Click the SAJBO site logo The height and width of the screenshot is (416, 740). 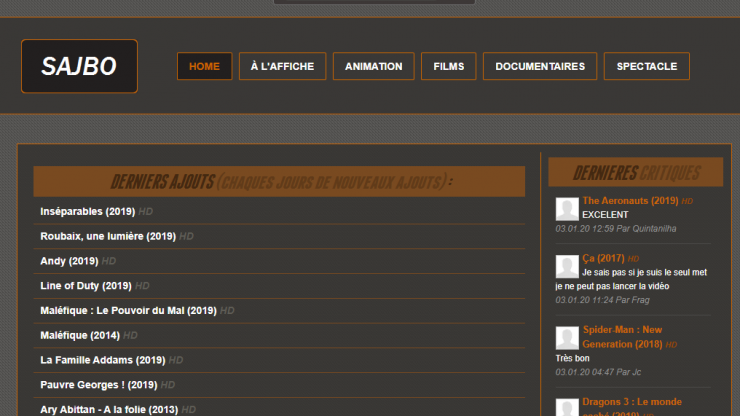[79, 67]
